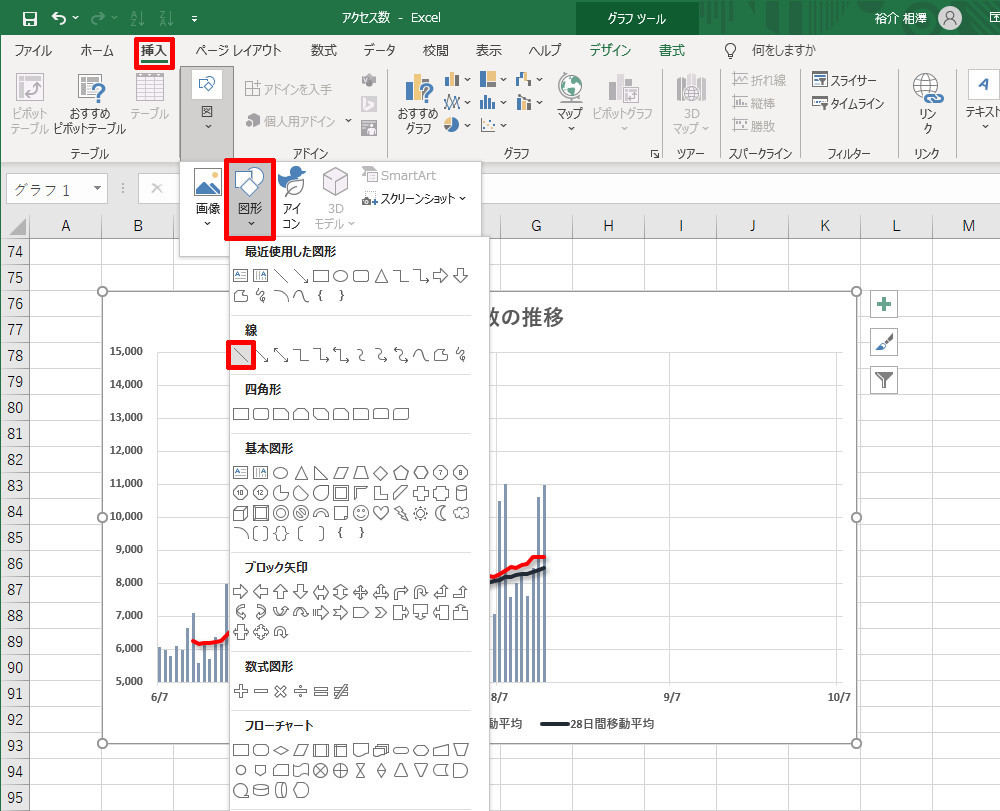Select the moon shape in 基本図形
This screenshot has width=1000, height=811.
pos(441,513)
